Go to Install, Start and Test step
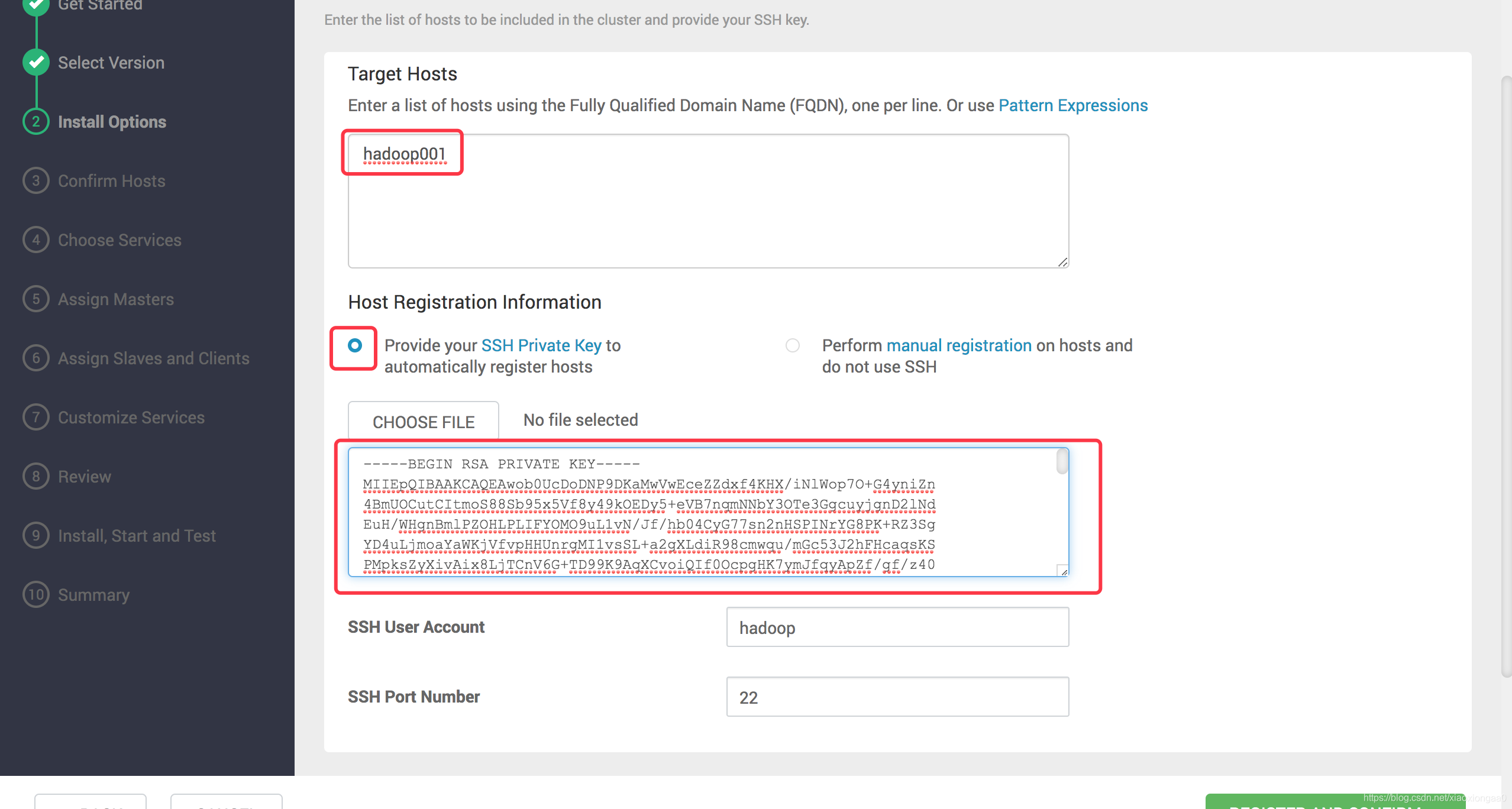 click(x=137, y=536)
